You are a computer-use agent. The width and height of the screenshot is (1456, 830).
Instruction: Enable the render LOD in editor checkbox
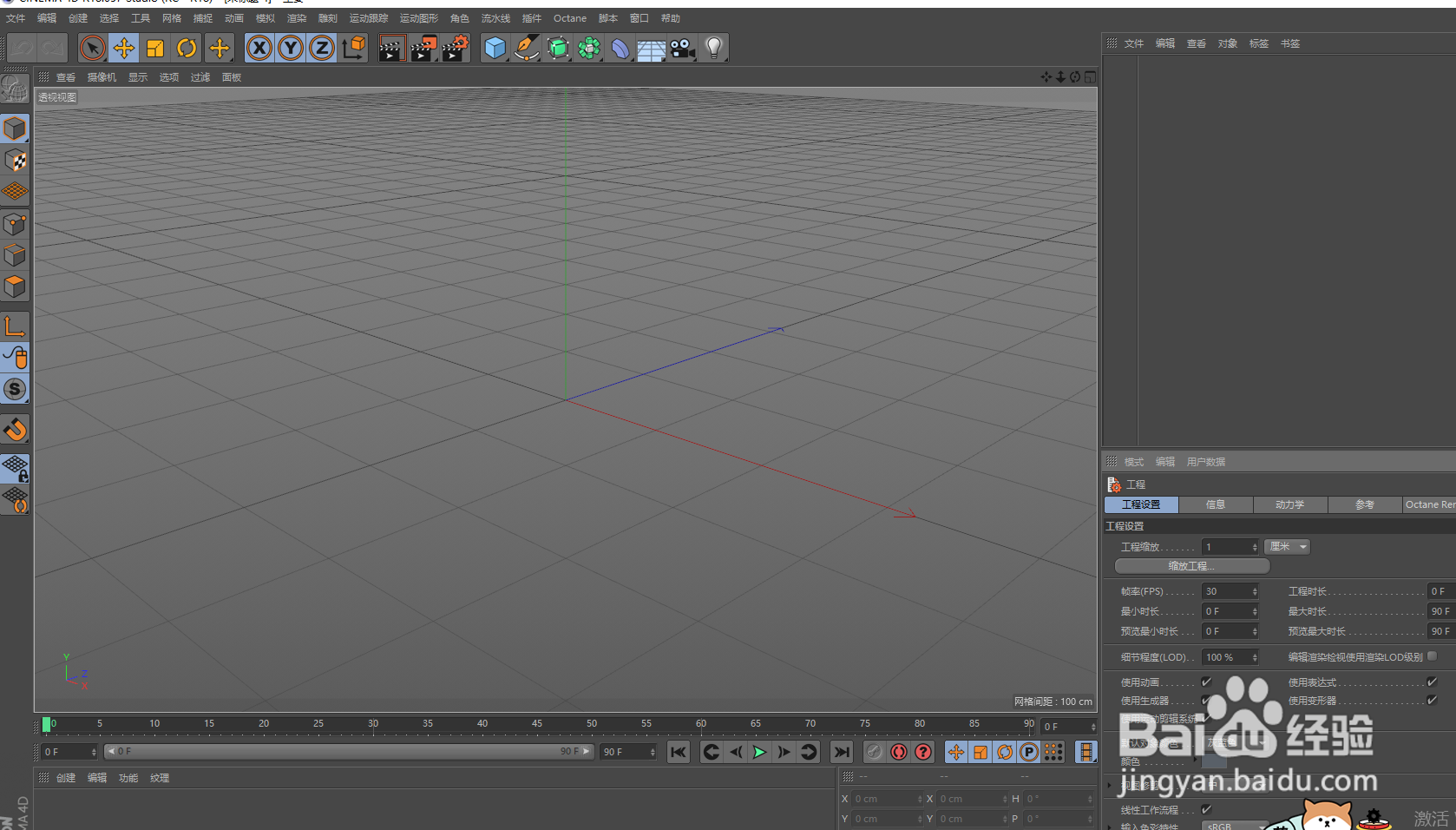point(1432,656)
